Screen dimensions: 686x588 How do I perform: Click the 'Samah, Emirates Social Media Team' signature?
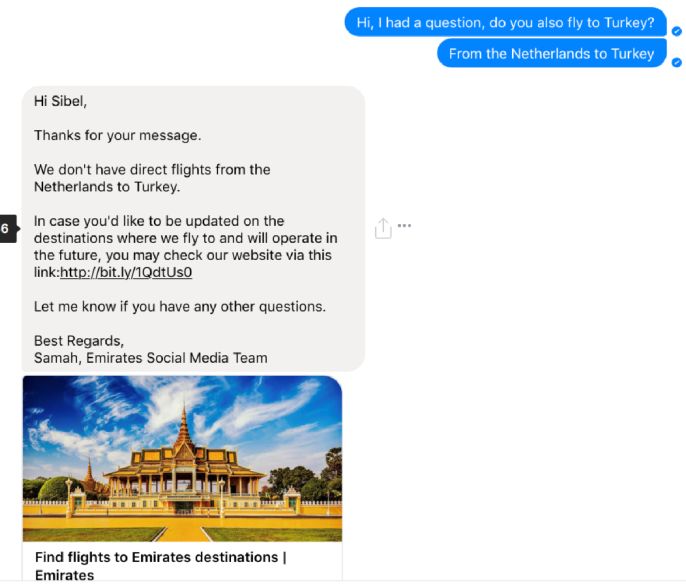point(150,358)
